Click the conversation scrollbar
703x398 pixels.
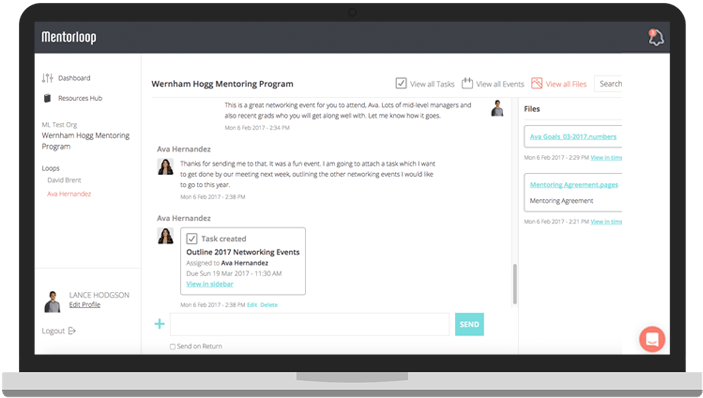pos(515,284)
